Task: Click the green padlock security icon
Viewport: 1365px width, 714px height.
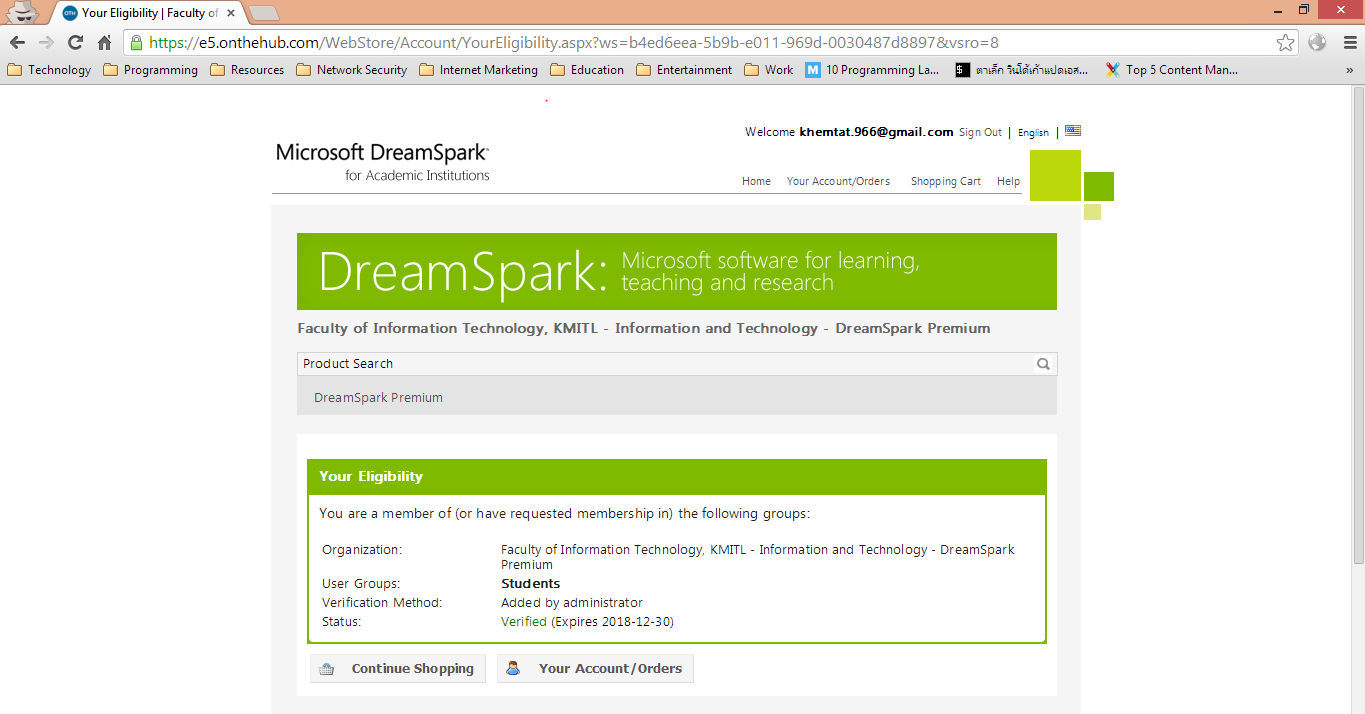Action: 136,42
